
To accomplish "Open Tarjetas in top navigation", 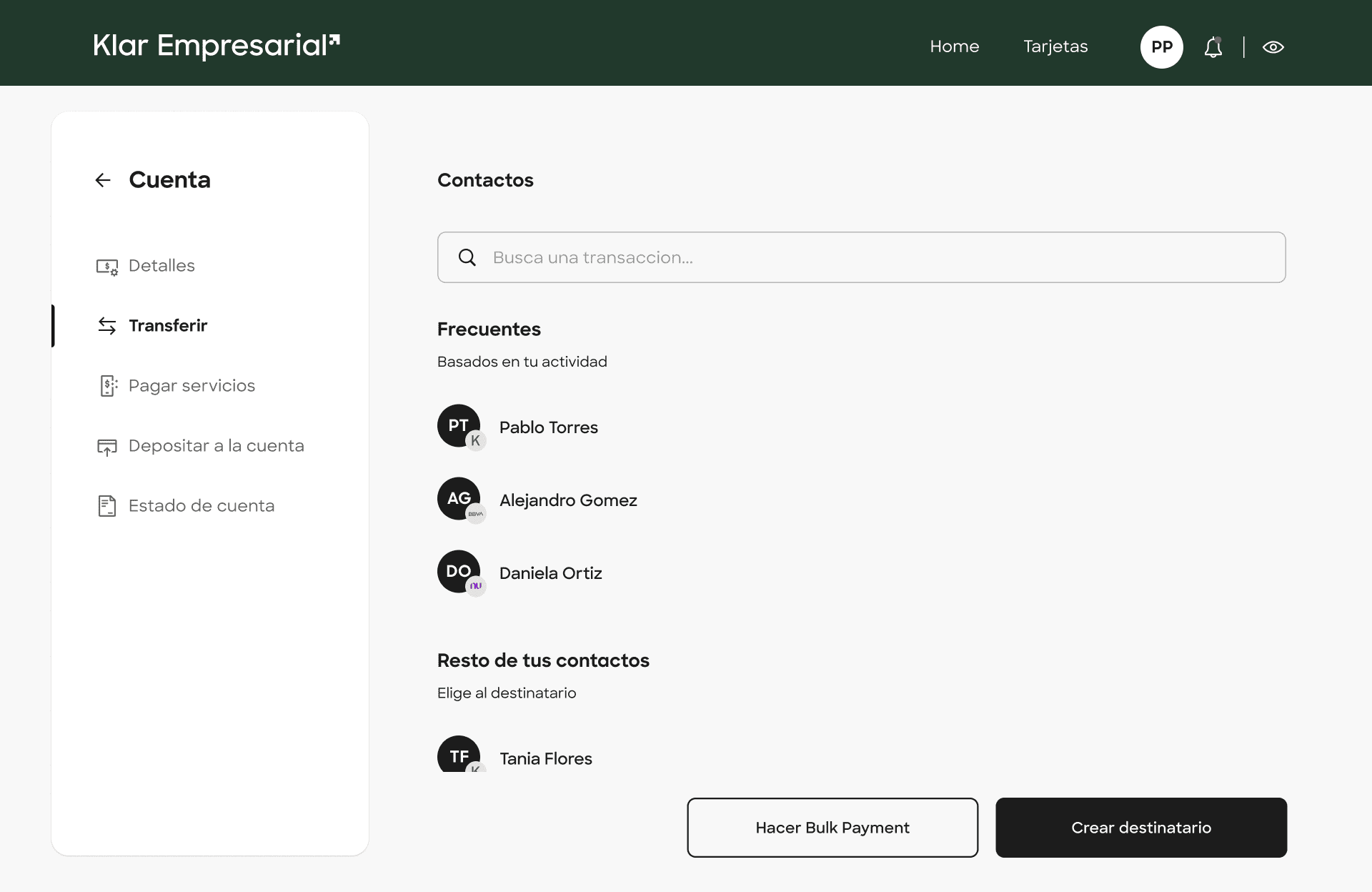I will point(1055,46).
